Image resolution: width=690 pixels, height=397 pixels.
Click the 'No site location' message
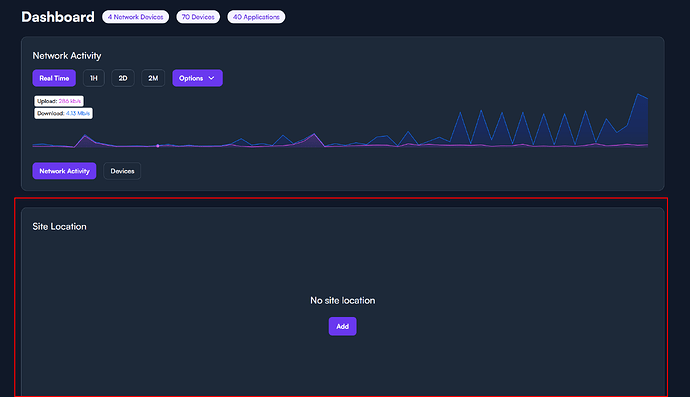click(x=342, y=301)
